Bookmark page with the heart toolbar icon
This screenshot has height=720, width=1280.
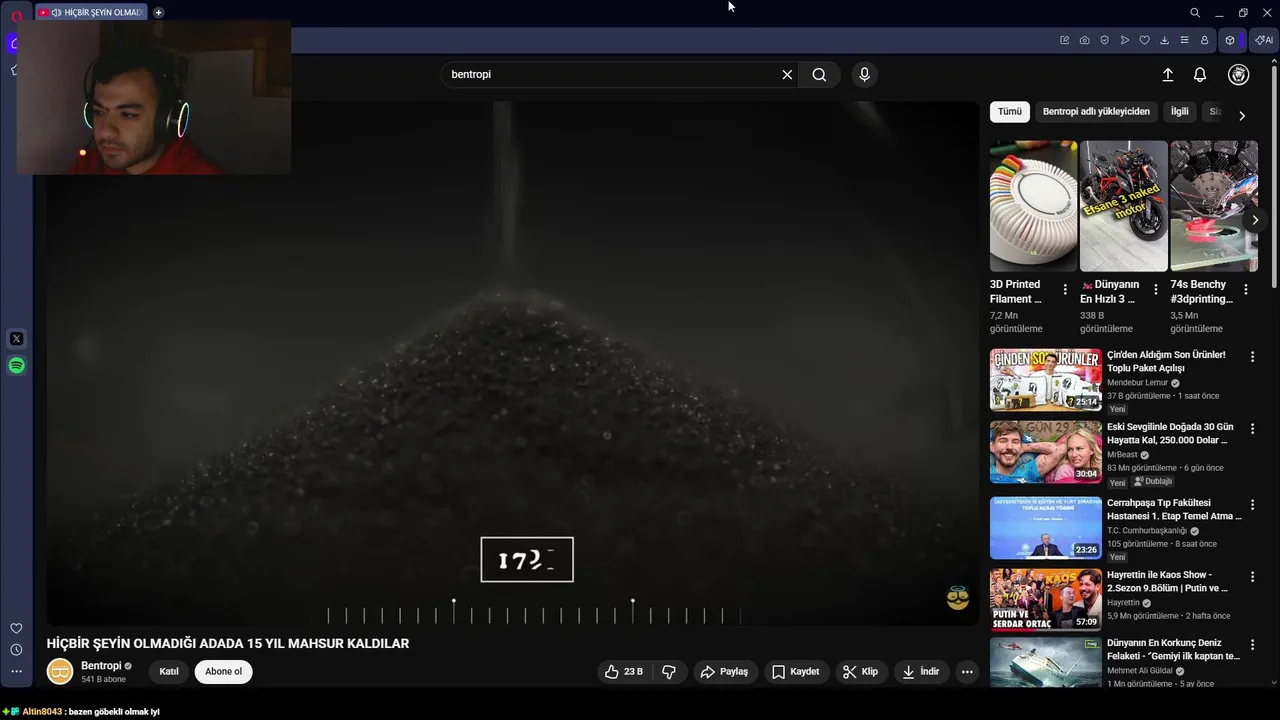click(x=1145, y=40)
